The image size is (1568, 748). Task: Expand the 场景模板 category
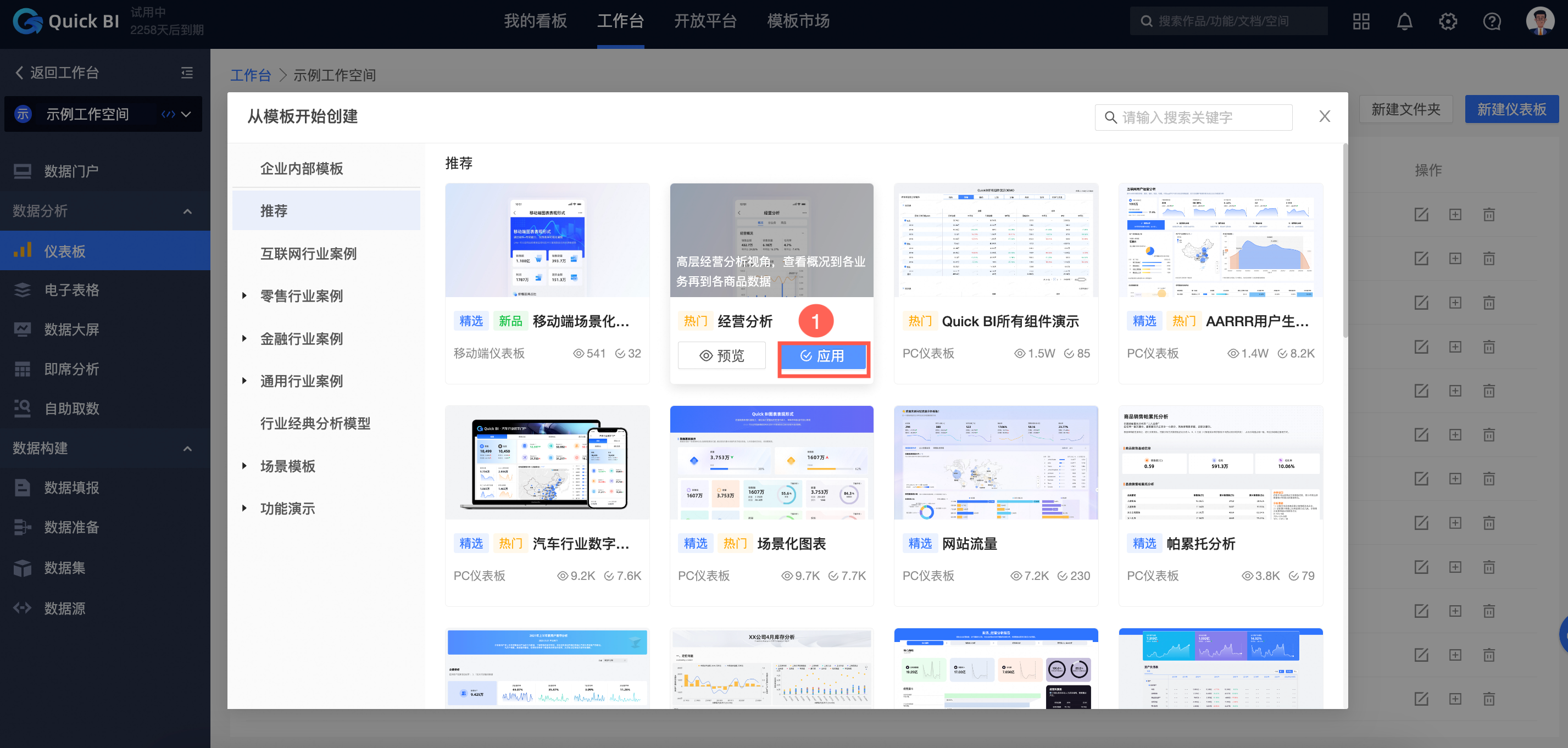point(287,466)
